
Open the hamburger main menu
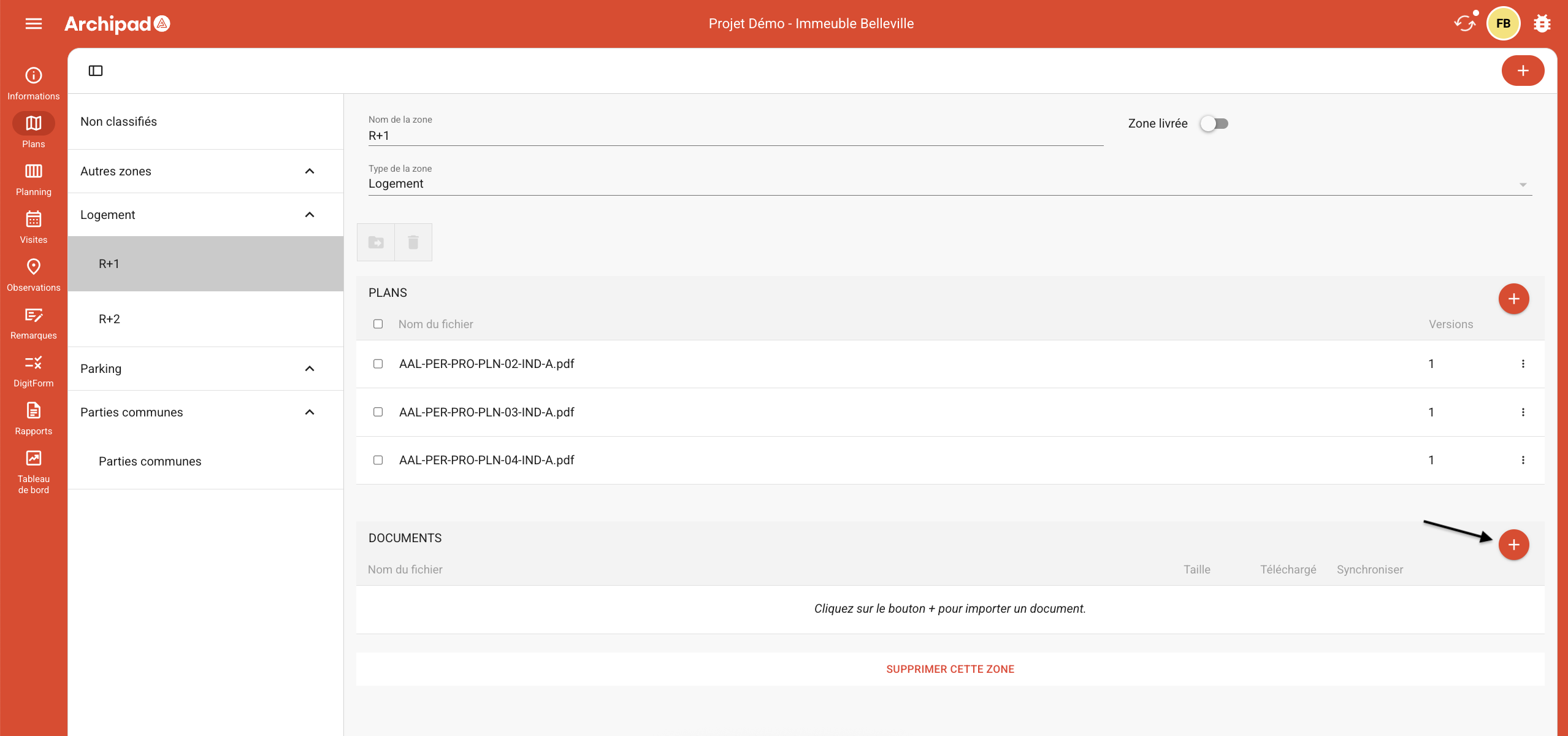click(34, 23)
